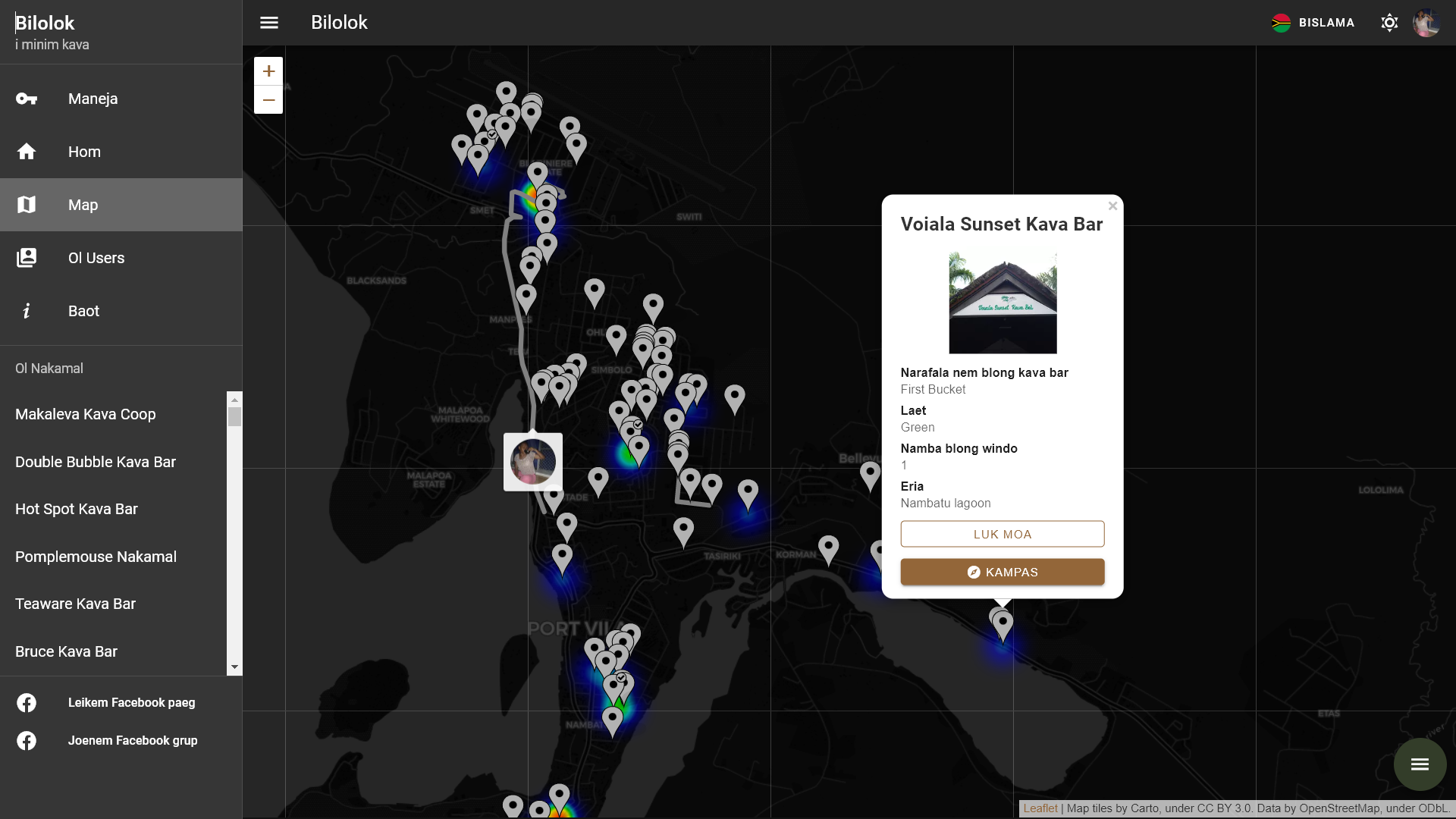Click the Facebook icon beside Joenem Facebook grup
Viewport: 1456px width, 819px height.
click(27, 741)
